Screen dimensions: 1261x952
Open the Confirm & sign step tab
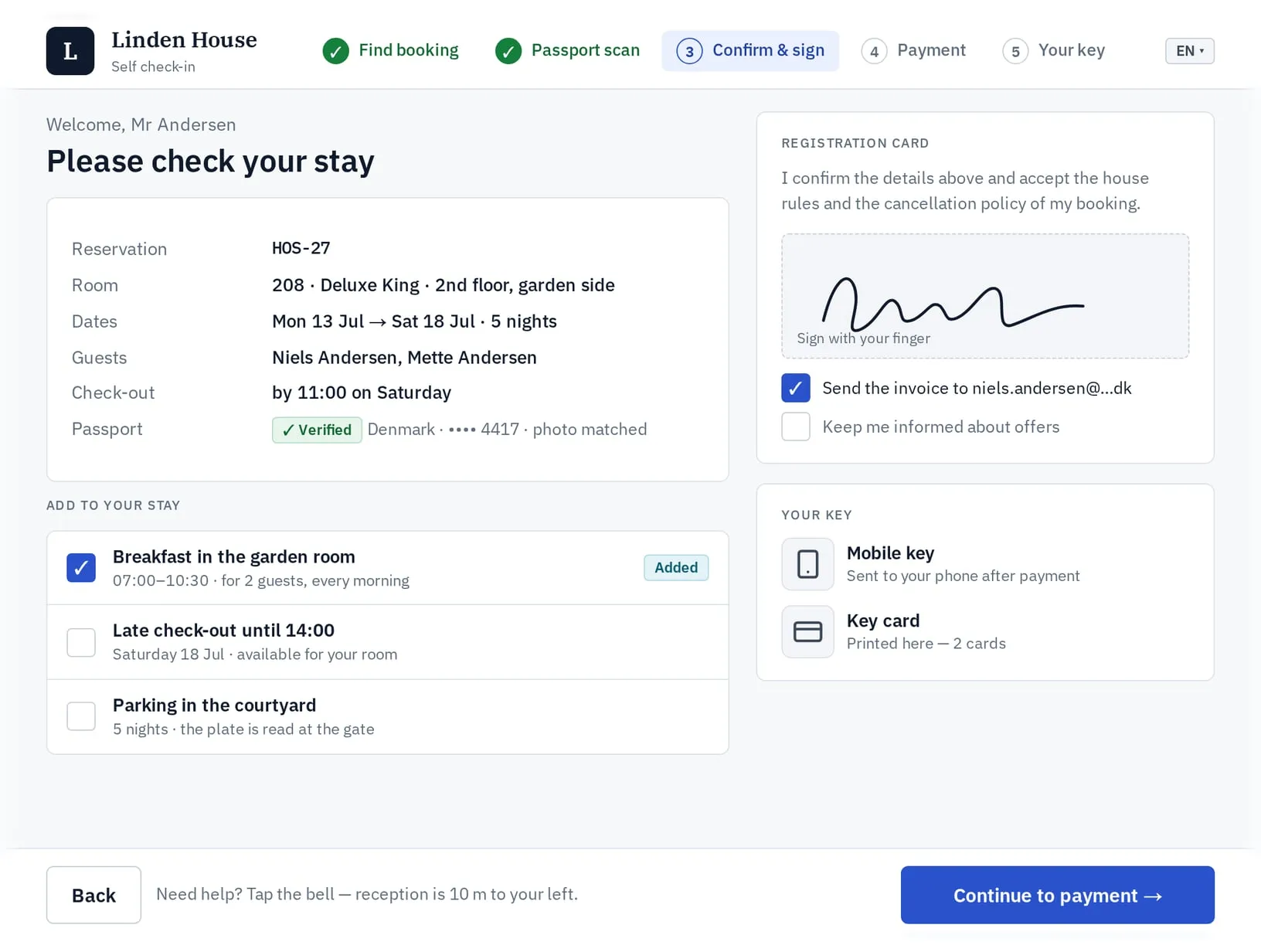750,51
